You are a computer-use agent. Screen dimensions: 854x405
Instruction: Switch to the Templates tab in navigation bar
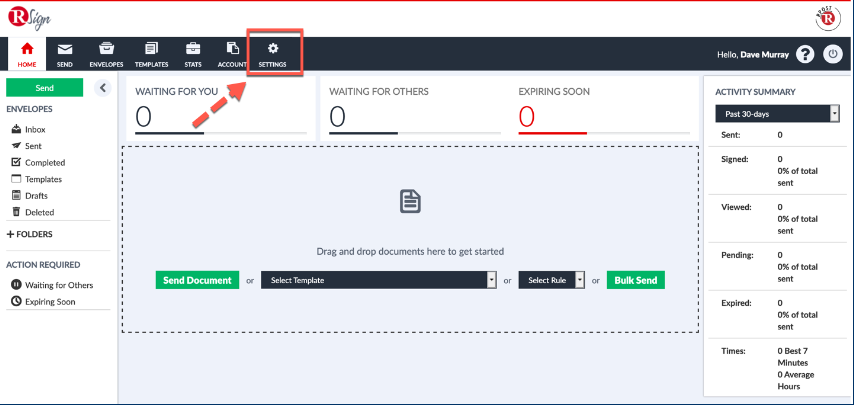151,54
